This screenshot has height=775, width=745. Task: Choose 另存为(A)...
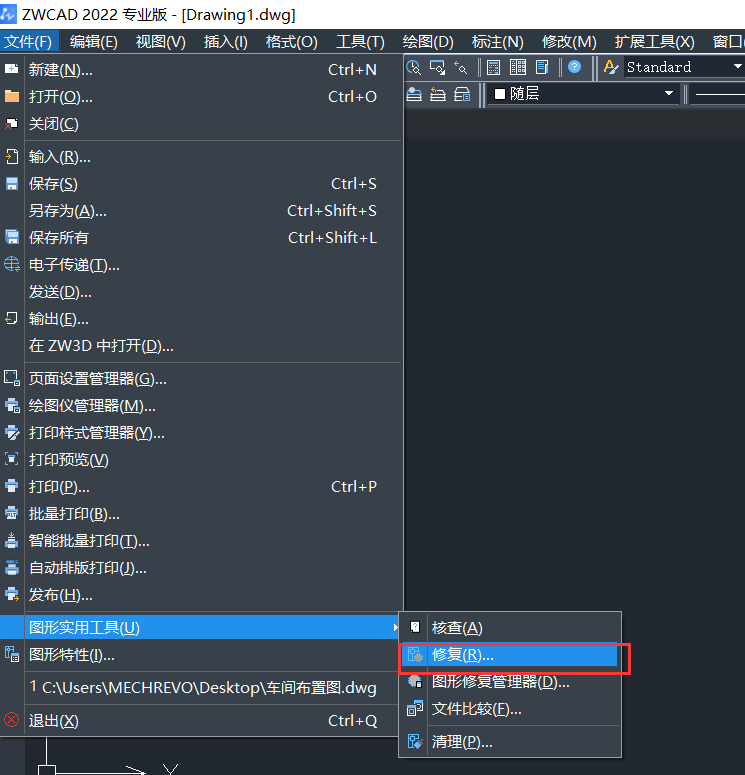200,211
